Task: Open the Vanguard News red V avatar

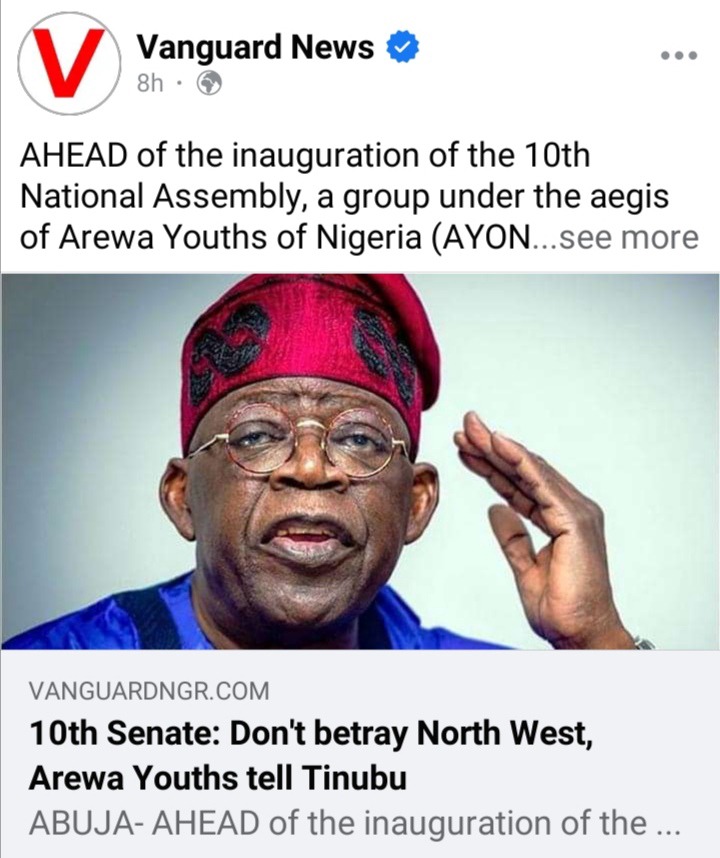Action: tap(69, 63)
